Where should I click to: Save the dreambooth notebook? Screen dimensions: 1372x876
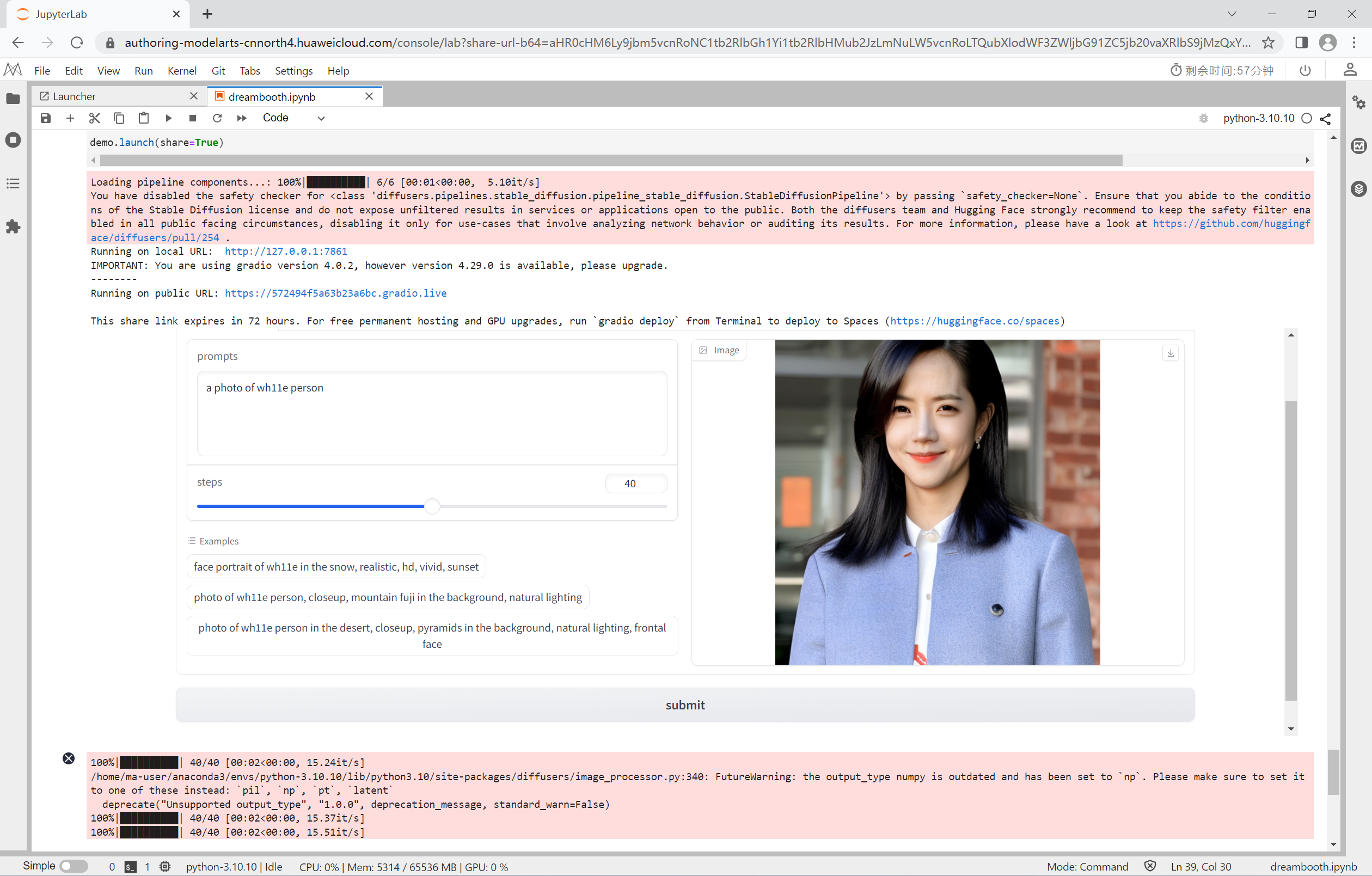point(46,118)
